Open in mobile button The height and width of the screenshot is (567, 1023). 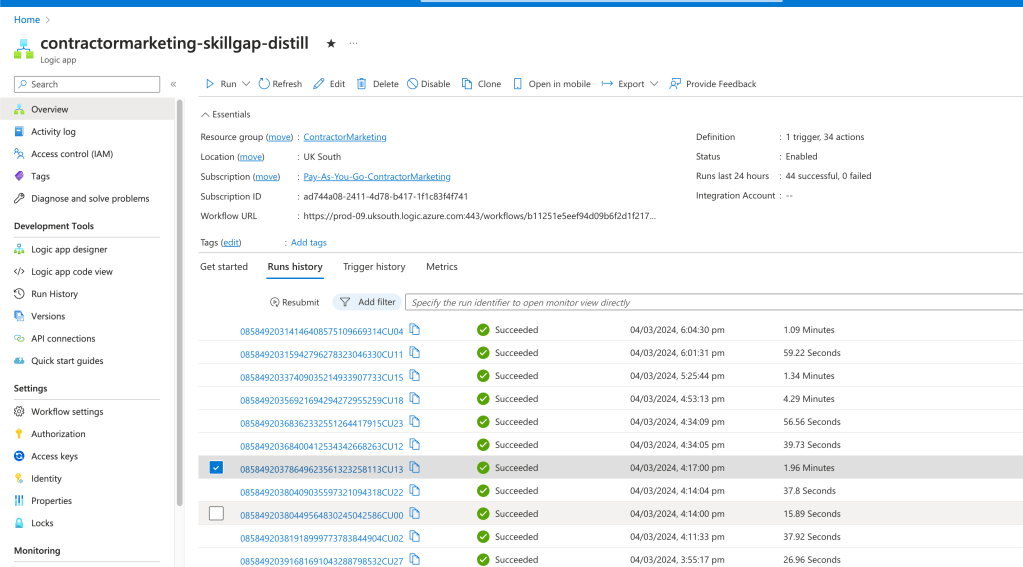point(552,84)
